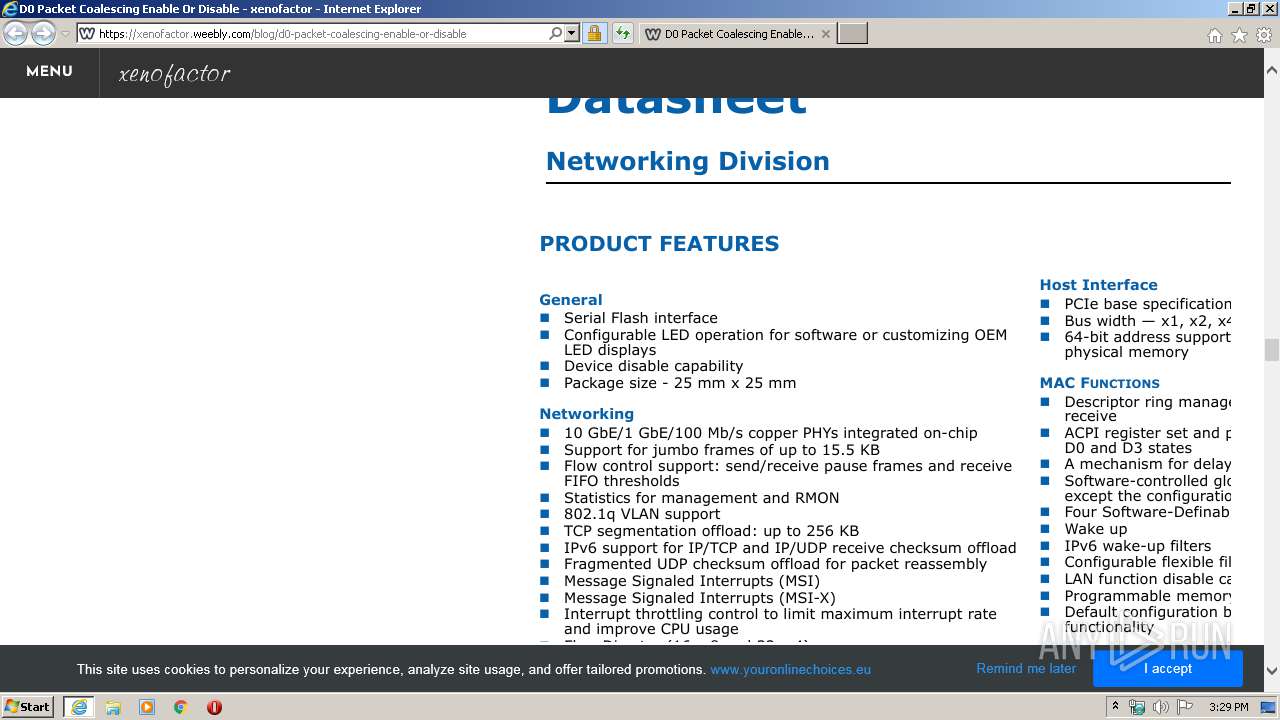Click the 3:29 PM taskbar clock
The width and height of the screenshot is (1280, 720).
point(1228,707)
